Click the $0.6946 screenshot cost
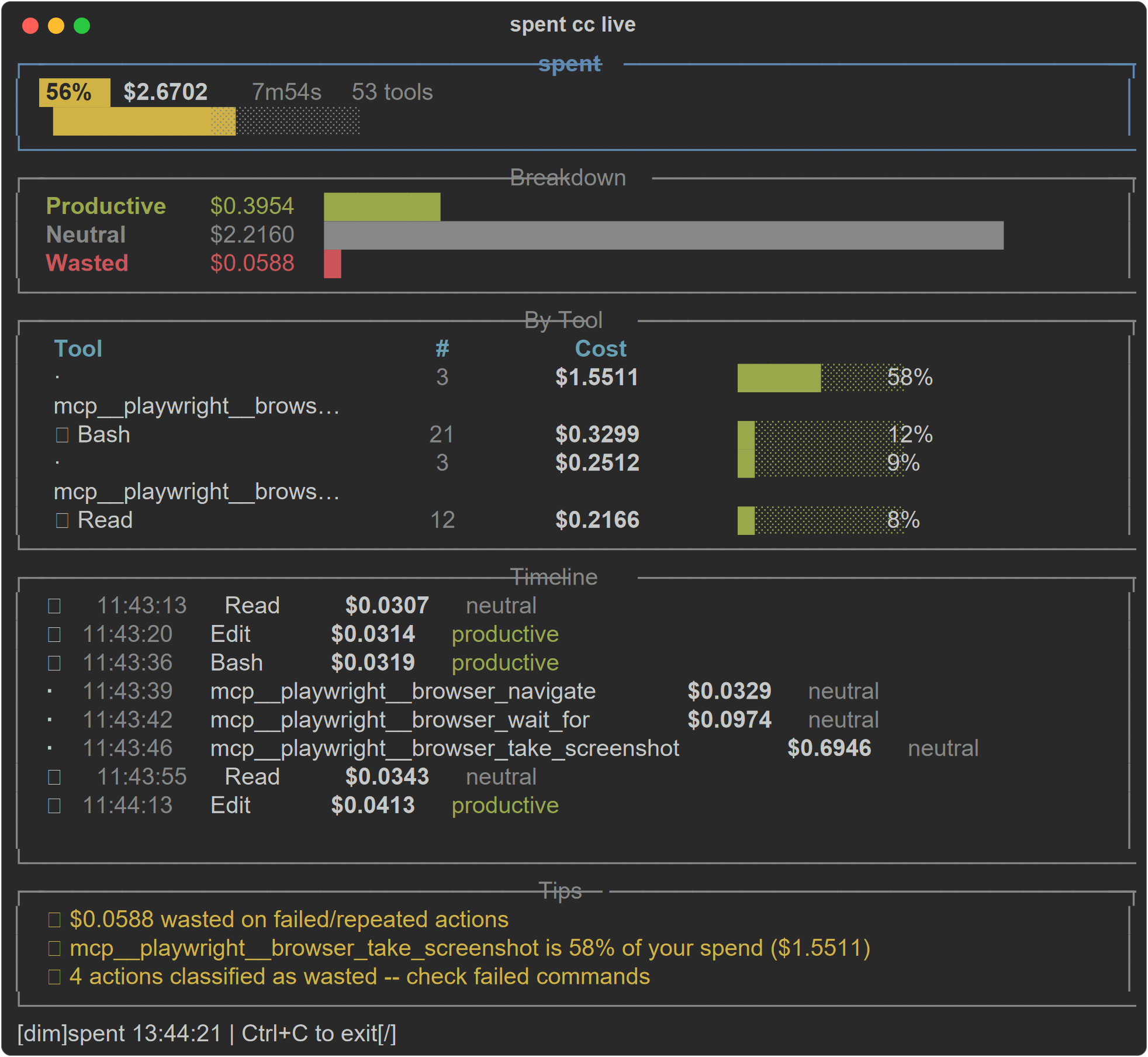The width and height of the screenshot is (1148, 1057). point(829,749)
